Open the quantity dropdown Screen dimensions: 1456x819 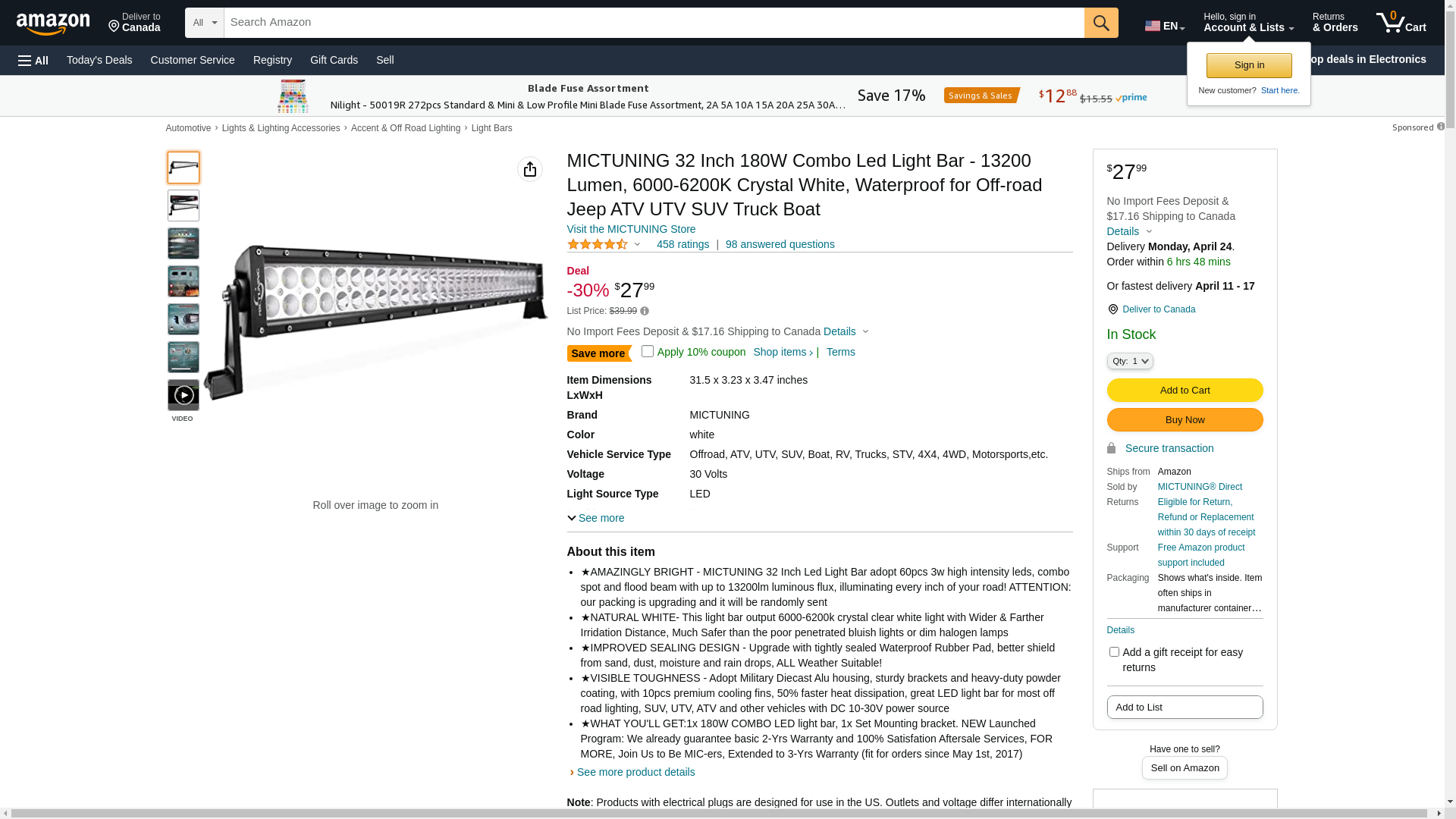1130,362
